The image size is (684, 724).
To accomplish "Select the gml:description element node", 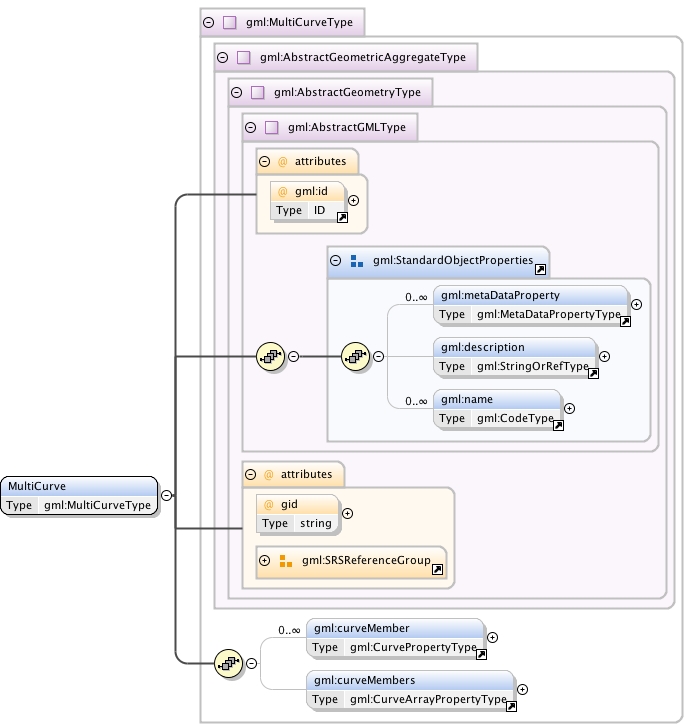I will tap(515, 356).
